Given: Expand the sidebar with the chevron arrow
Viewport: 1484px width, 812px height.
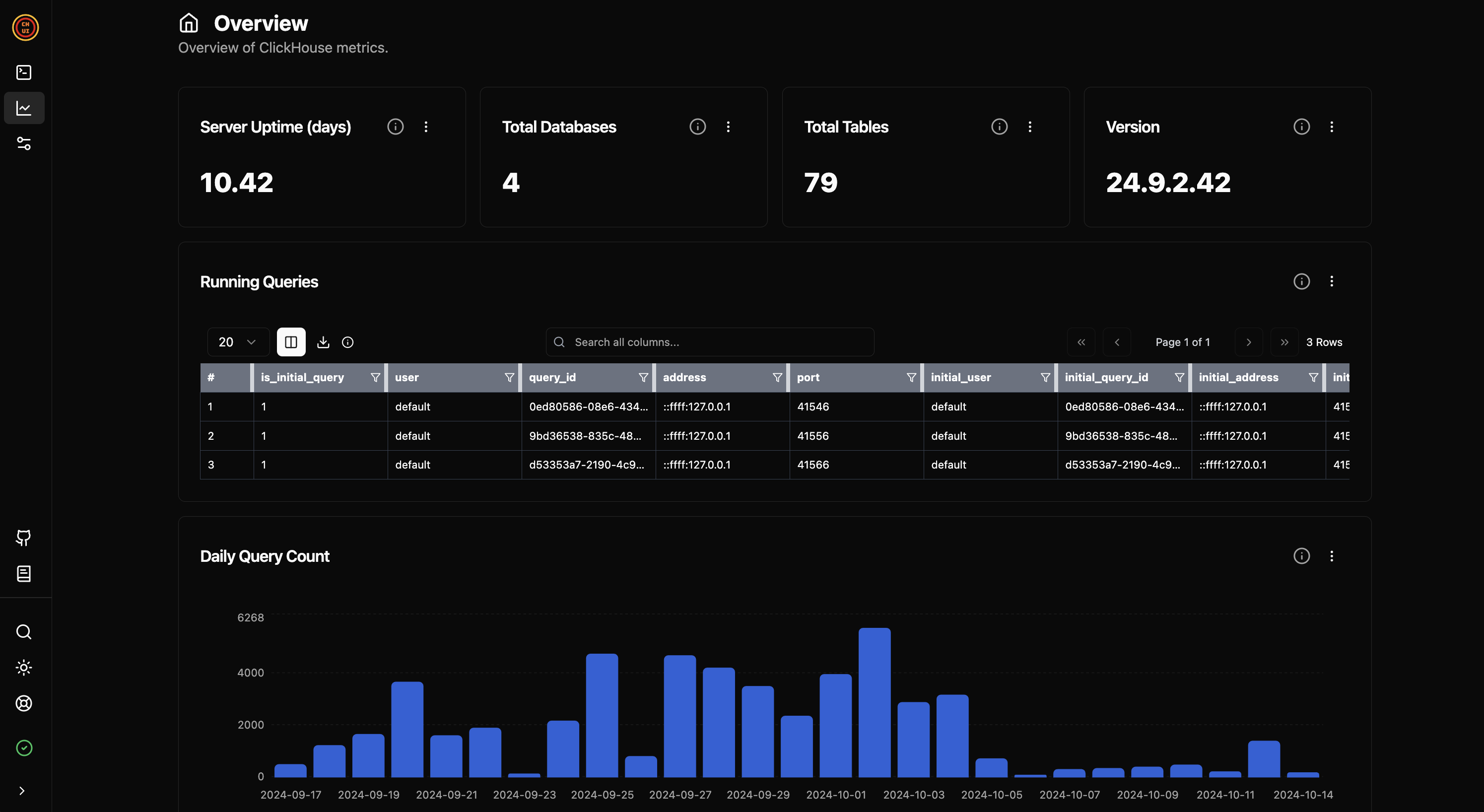Looking at the screenshot, I should [x=22, y=791].
